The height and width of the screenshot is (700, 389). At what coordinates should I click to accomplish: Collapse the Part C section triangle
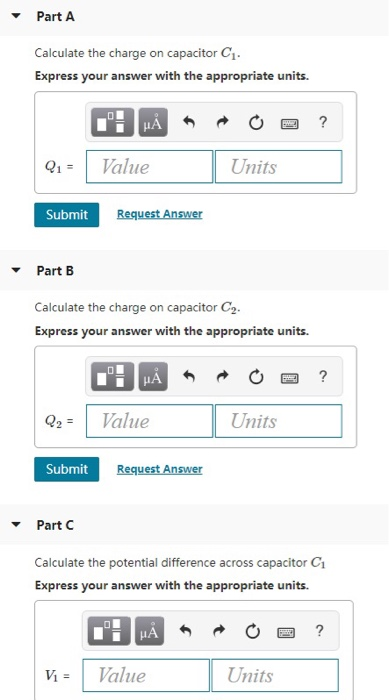click(x=17, y=525)
